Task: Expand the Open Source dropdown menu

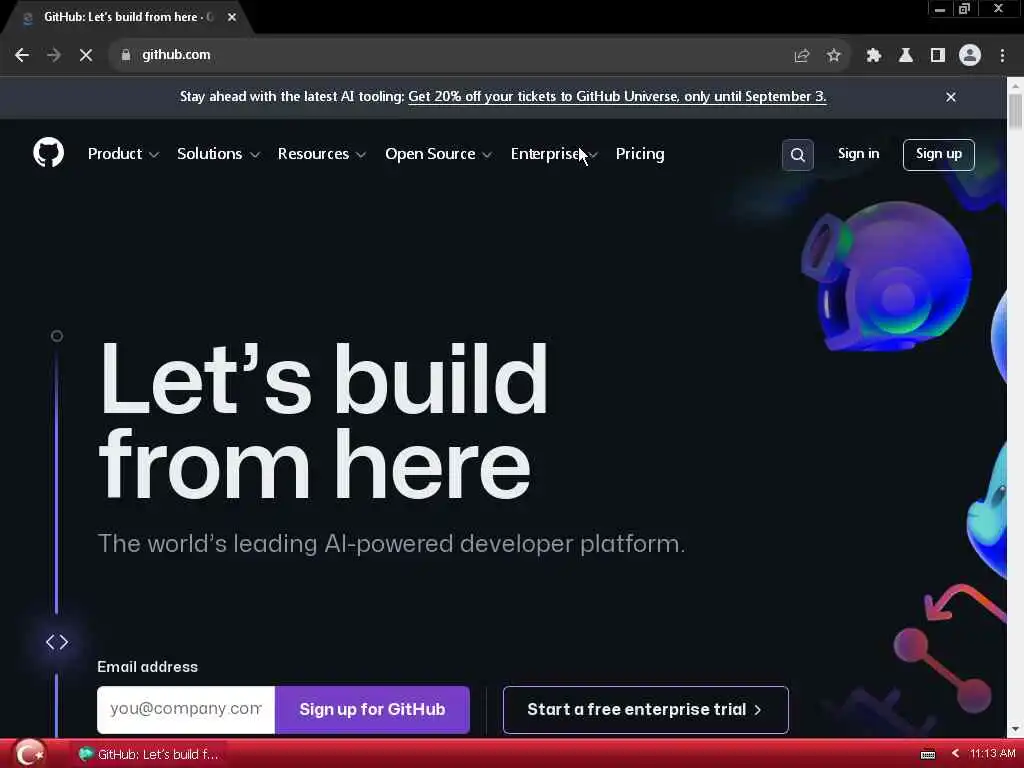Action: 438,154
